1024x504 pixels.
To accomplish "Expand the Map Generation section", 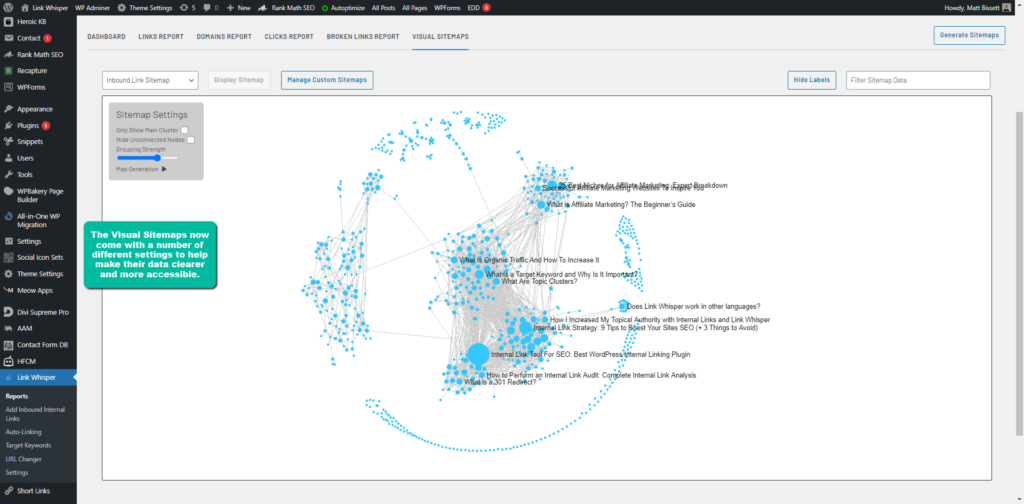I will click(164, 169).
